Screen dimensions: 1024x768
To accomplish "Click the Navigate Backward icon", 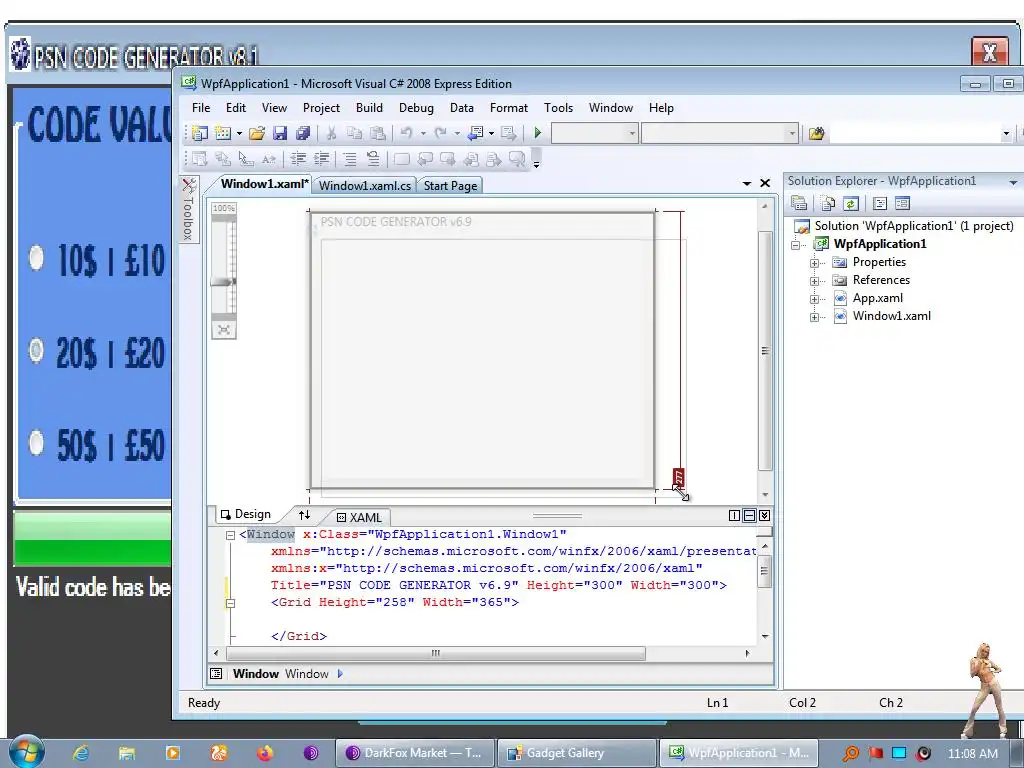I will click(475, 133).
